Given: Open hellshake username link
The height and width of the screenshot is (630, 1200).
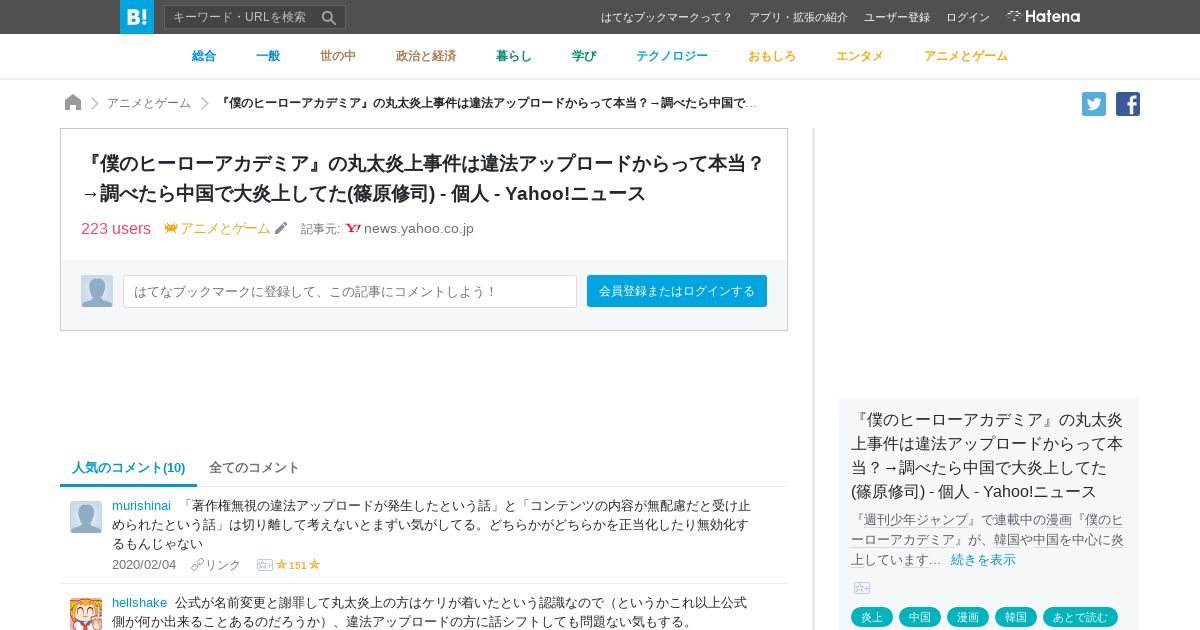Looking at the screenshot, I should click(139, 602).
